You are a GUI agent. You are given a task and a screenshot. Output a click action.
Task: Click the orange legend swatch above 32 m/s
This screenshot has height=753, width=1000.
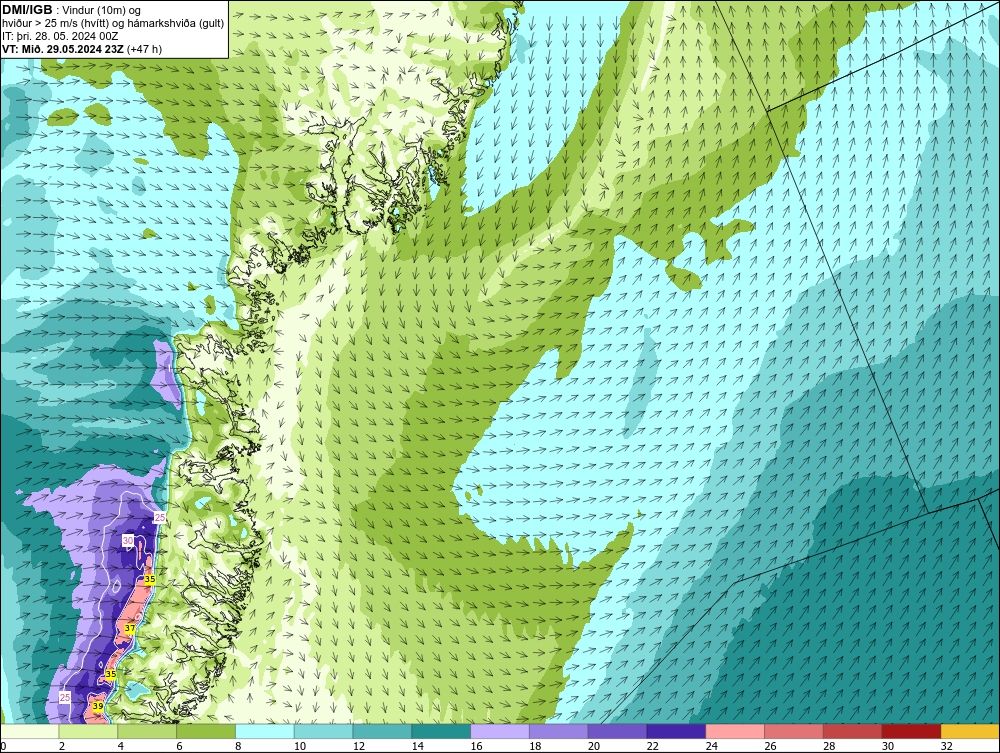click(x=970, y=731)
